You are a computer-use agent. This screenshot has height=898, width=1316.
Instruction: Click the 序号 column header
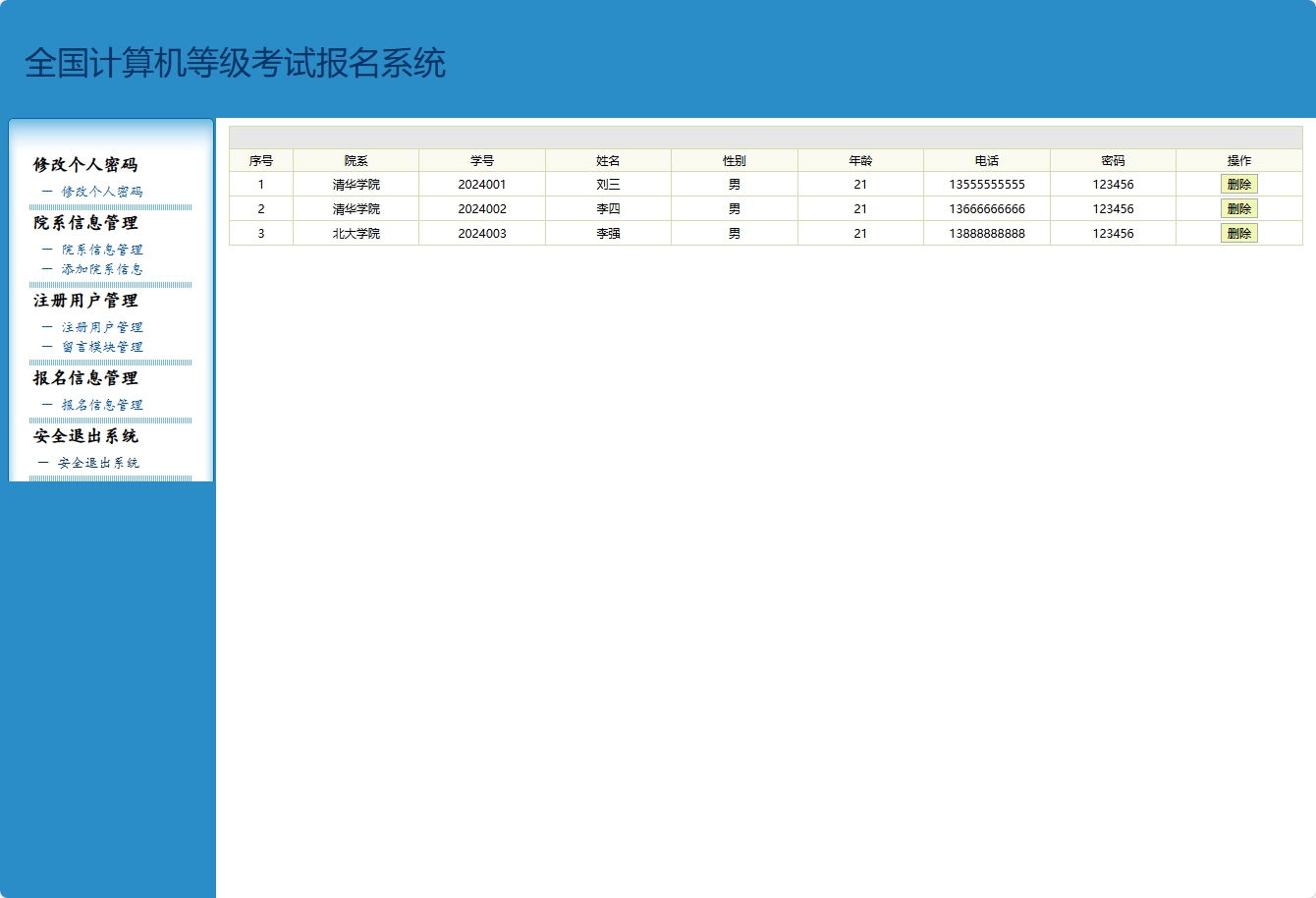point(260,160)
